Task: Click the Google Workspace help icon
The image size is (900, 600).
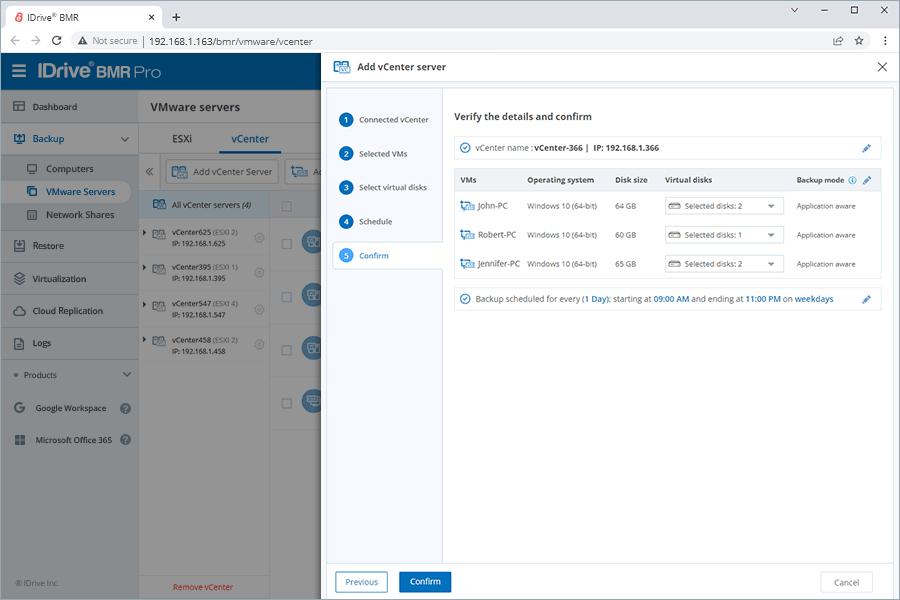Action: pos(124,408)
